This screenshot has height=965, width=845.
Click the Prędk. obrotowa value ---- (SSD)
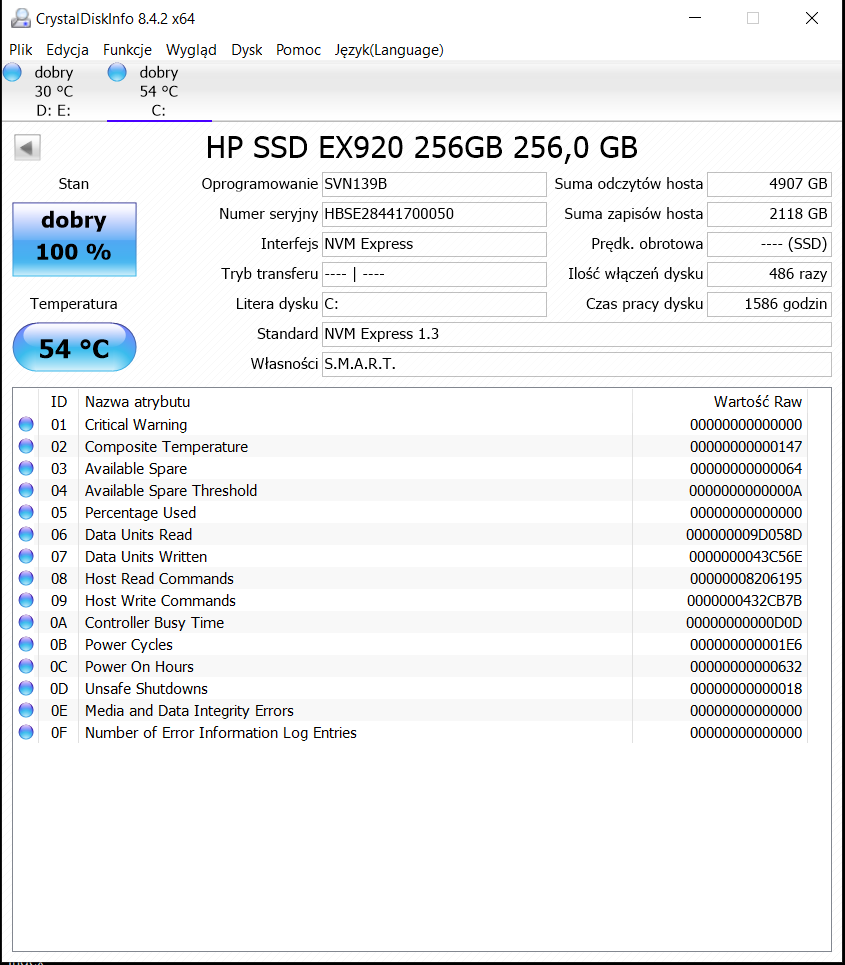(769, 244)
